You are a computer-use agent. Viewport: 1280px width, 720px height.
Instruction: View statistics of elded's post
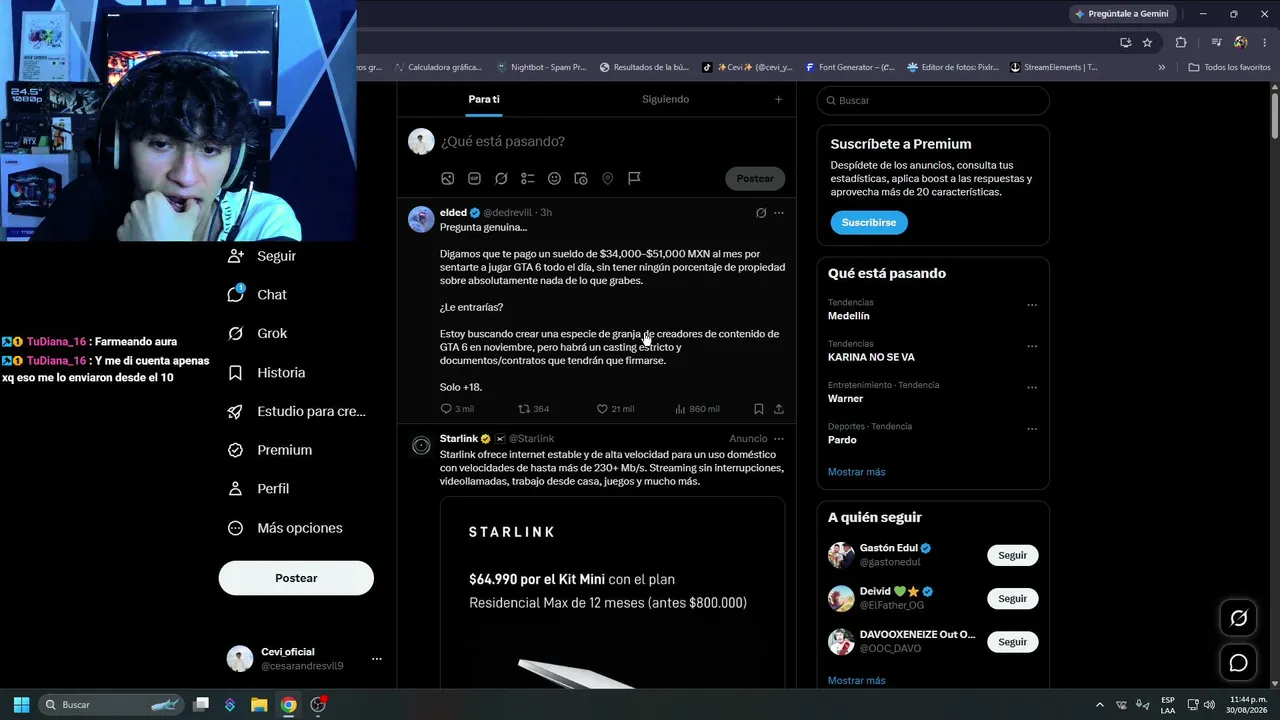(697, 409)
